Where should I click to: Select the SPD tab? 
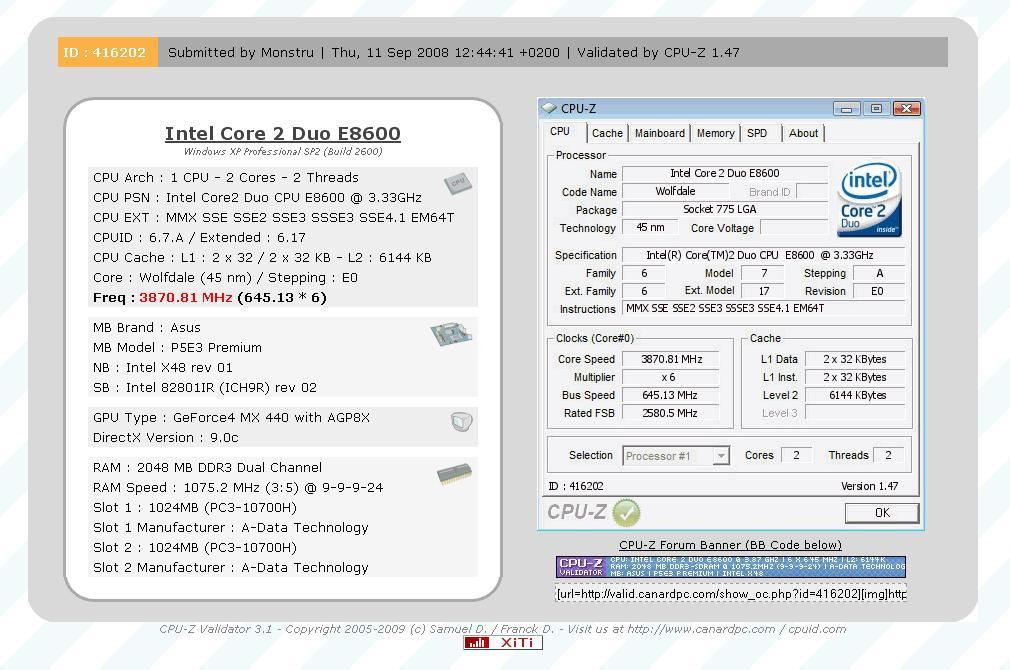coord(757,133)
